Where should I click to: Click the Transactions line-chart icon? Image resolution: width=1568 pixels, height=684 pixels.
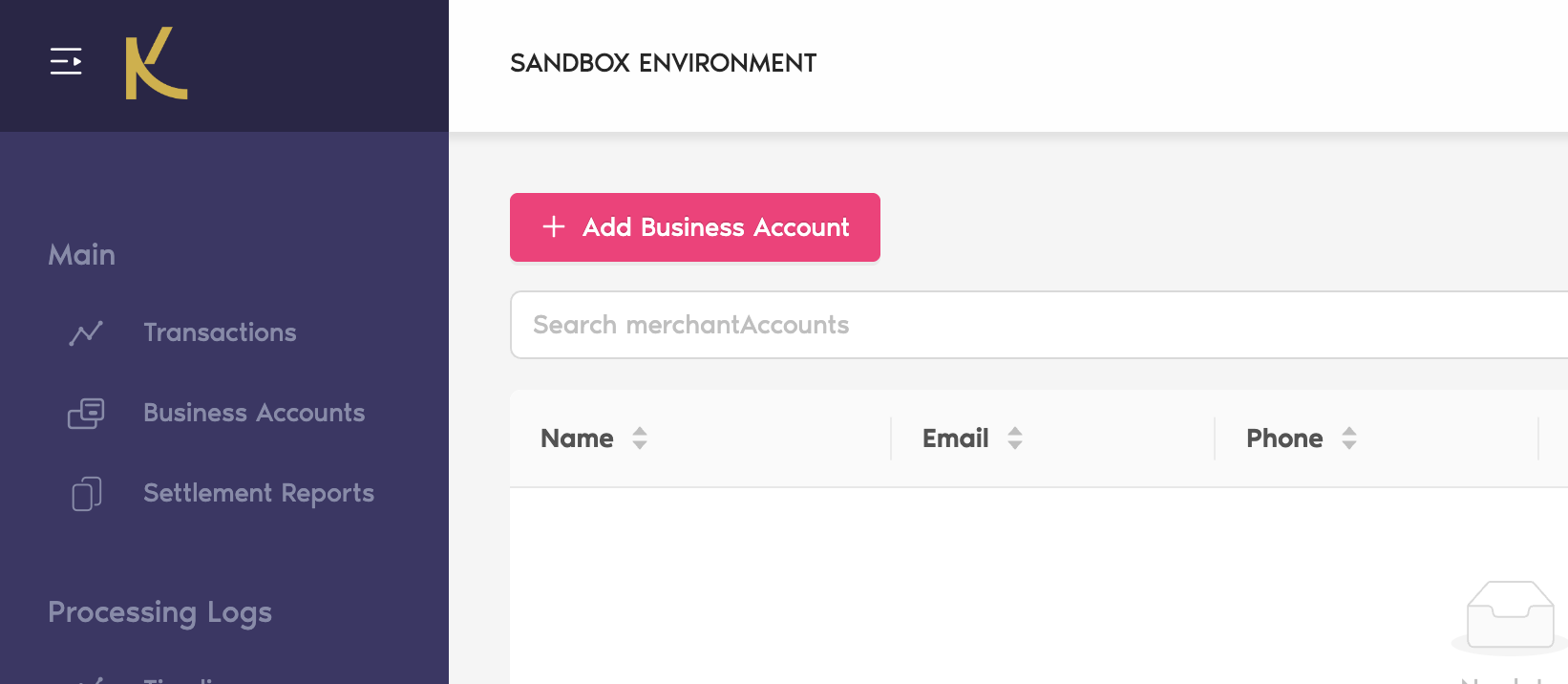coord(86,332)
